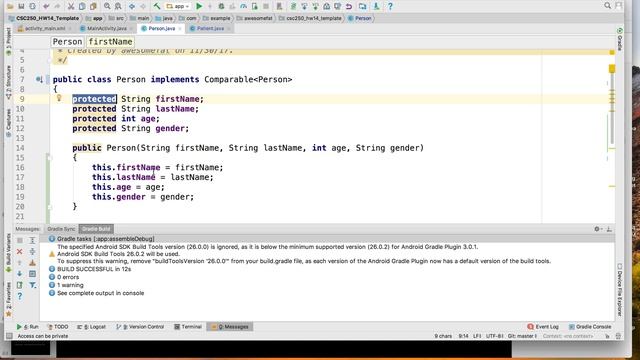Click the app breadcrumb folder
This screenshot has height=360, width=640.
pyautogui.click(x=94, y=18)
